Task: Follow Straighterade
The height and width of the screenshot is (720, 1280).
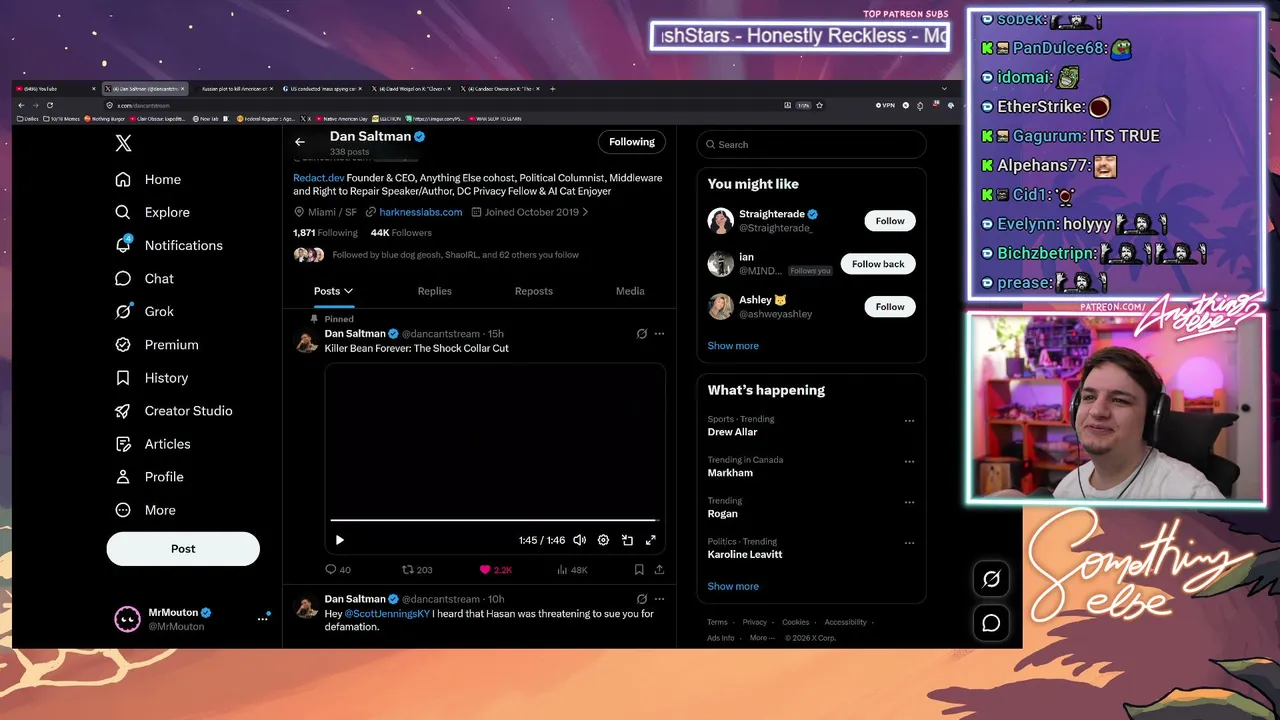Action: click(890, 221)
